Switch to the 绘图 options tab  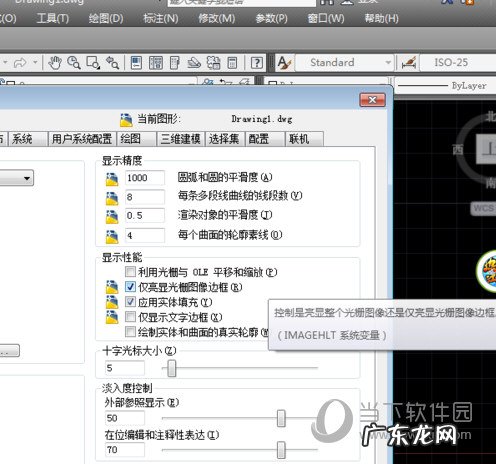tap(136, 139)
